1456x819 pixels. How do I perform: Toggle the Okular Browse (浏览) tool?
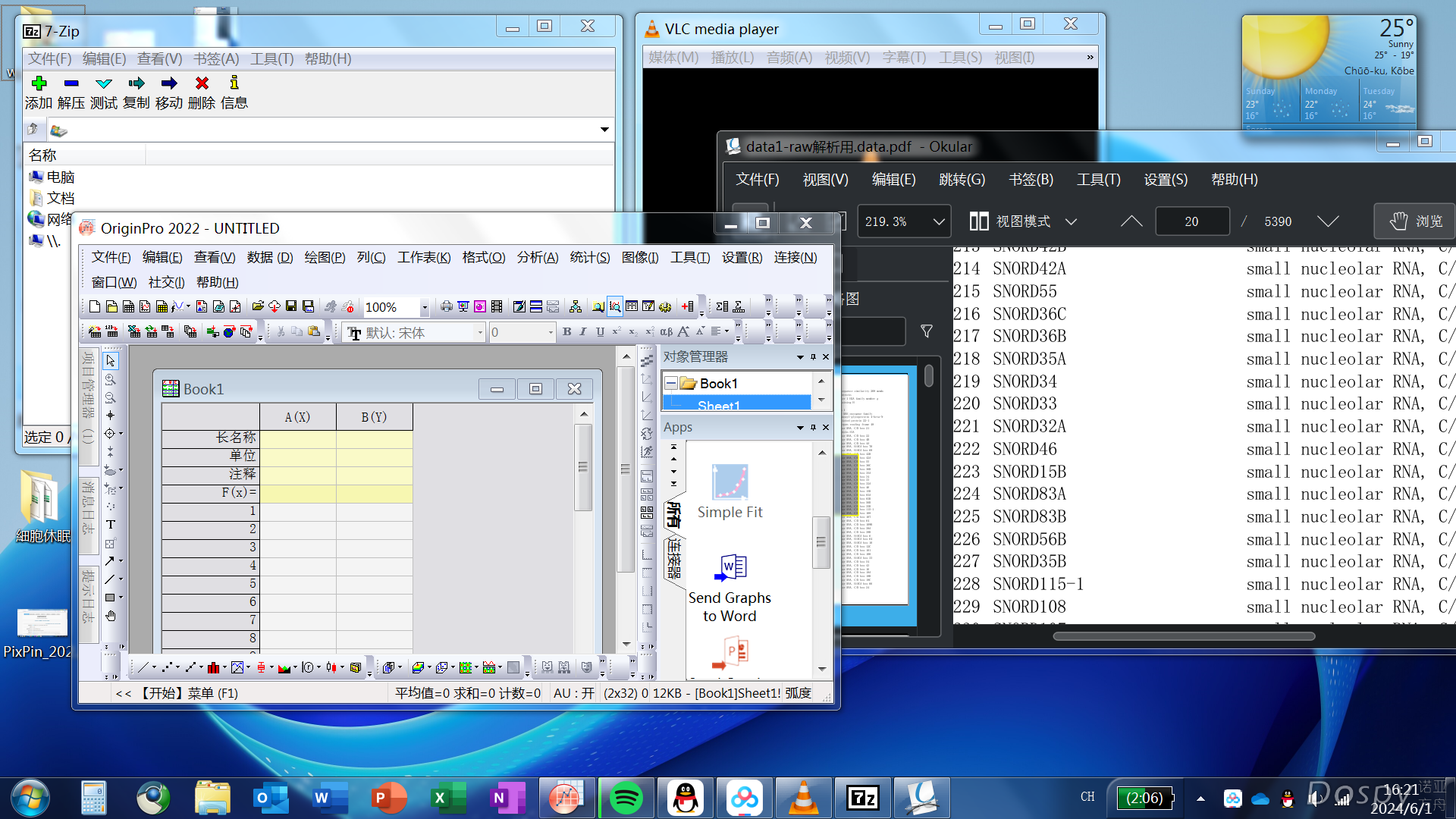point(1415,221)
